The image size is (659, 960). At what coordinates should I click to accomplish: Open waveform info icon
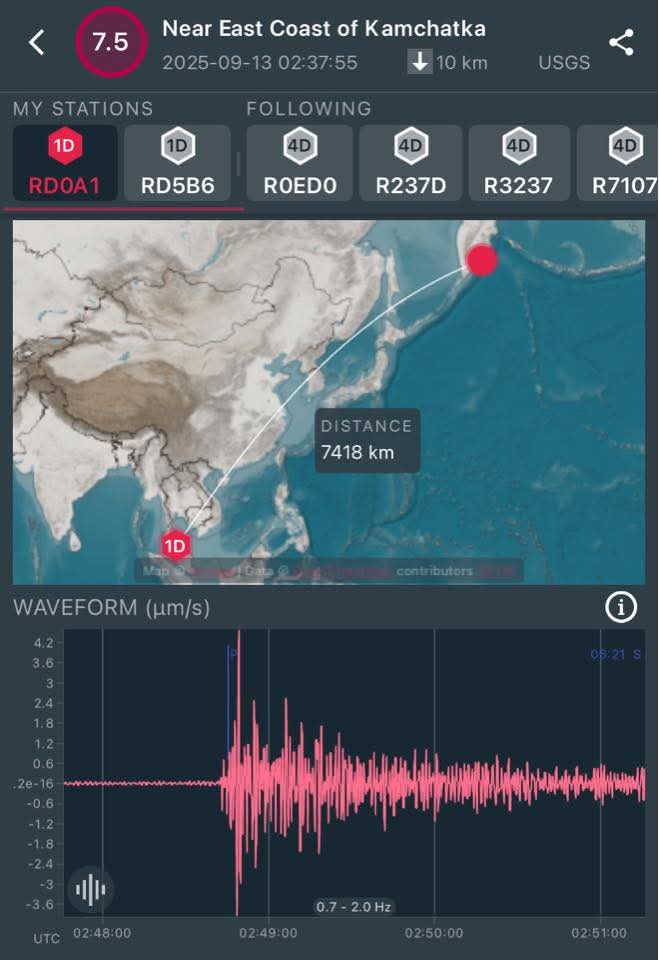pyautogui.click(x=621, y=606)
